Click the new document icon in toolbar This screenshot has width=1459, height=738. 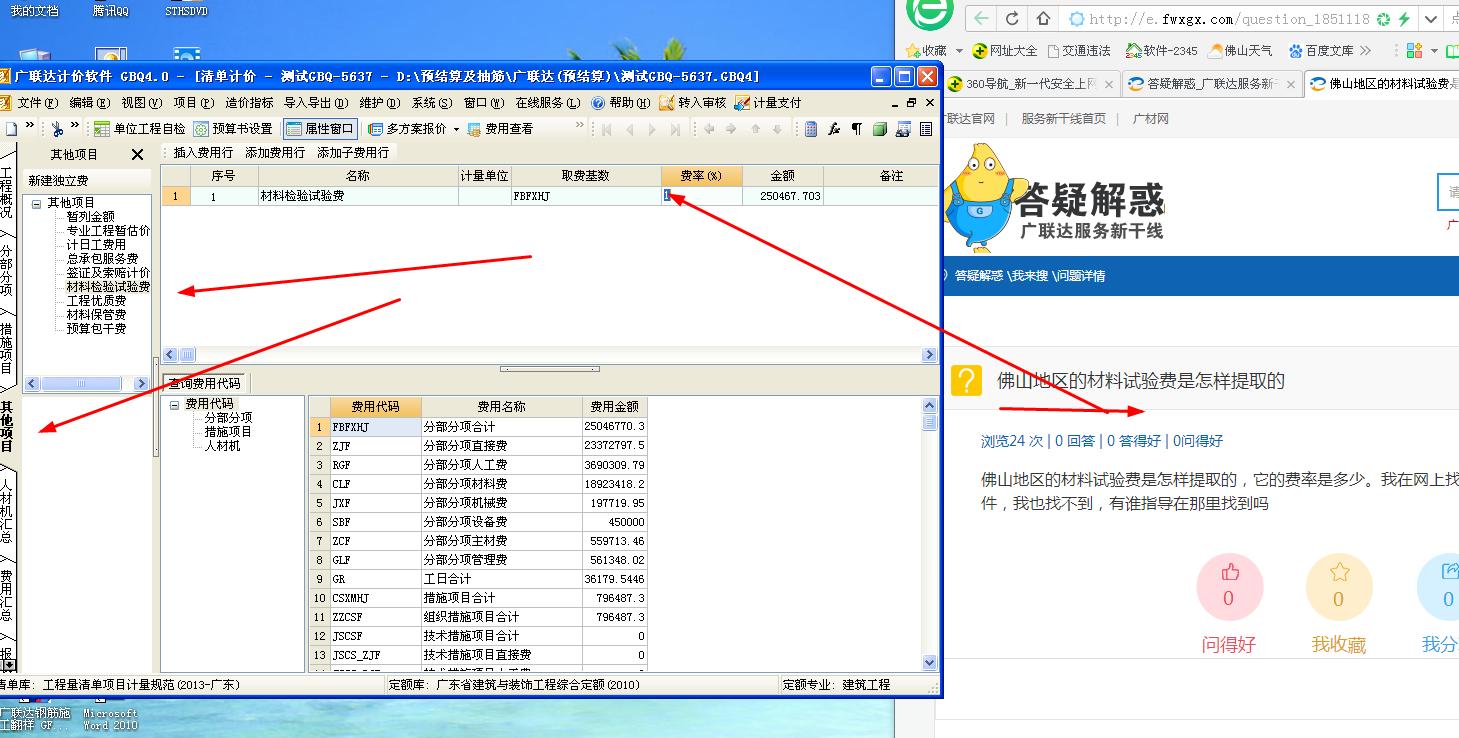tap(10, 128)
